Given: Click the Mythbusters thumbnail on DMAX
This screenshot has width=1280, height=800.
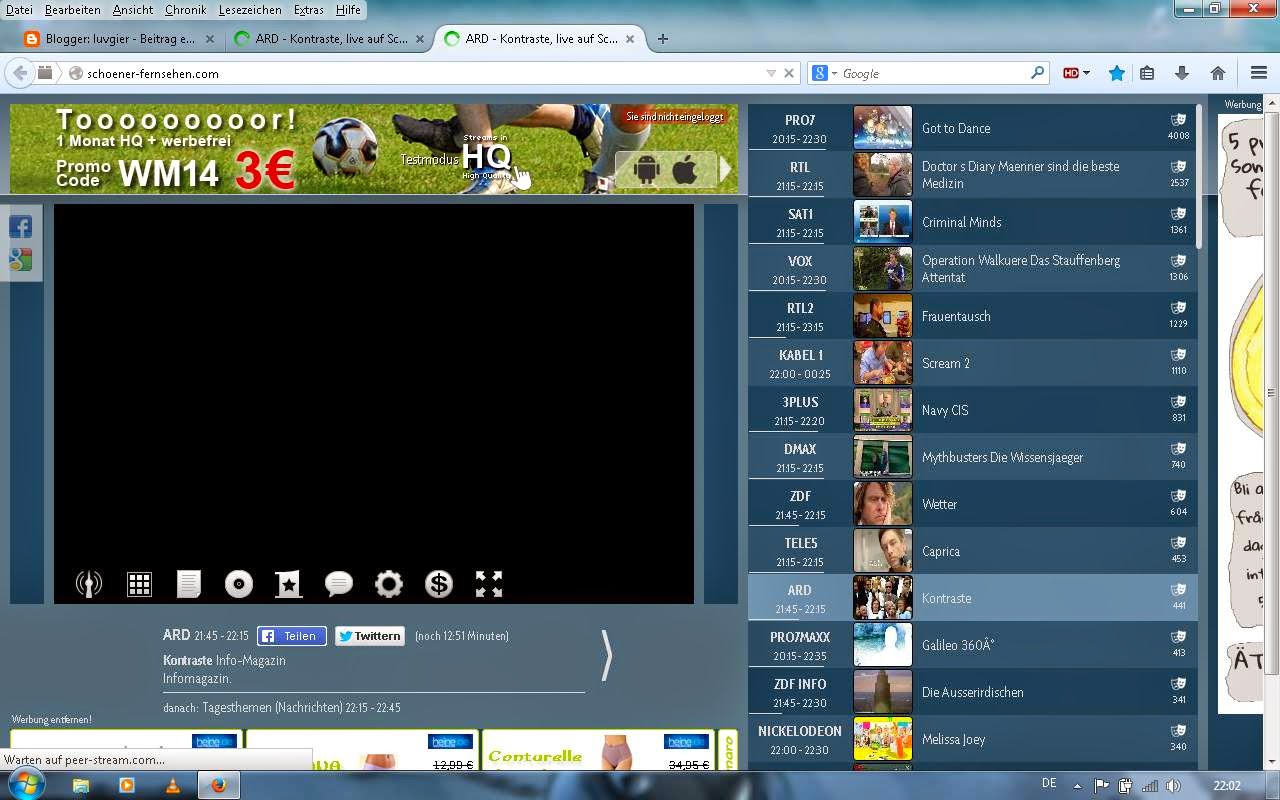Looking at the screenshot, I should pos(882,457).
